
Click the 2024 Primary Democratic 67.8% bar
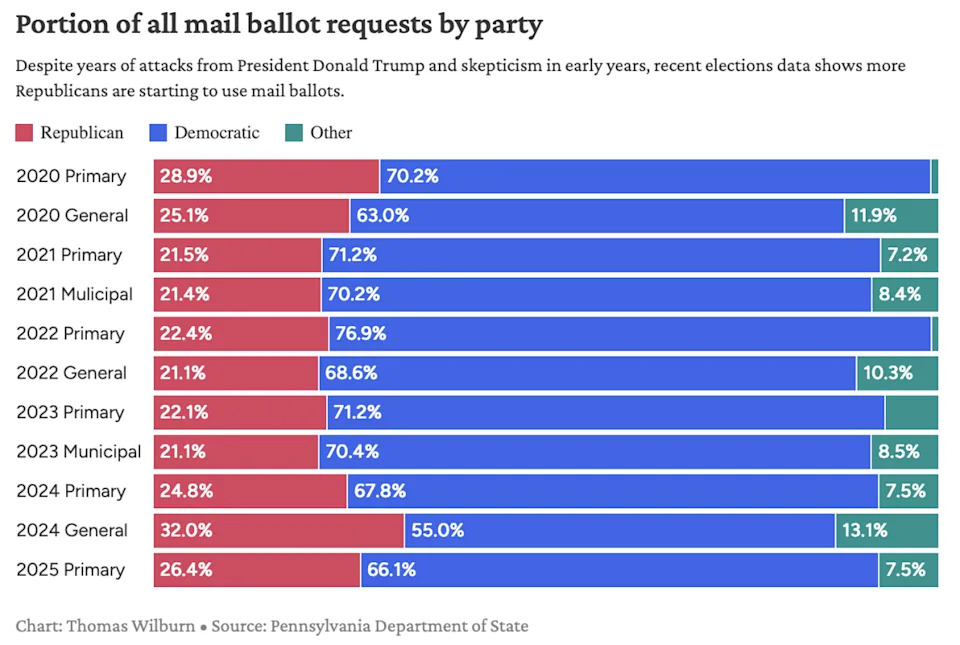[x=613, y=491]
